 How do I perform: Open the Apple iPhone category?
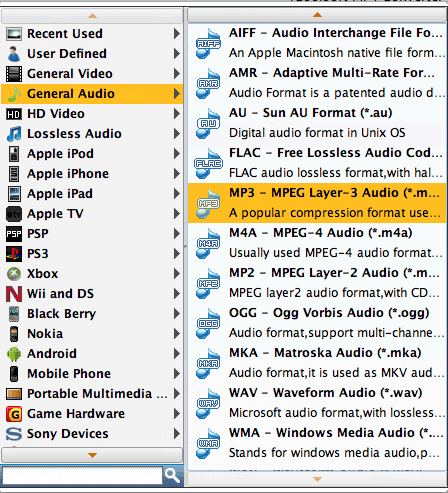point(92,174)
